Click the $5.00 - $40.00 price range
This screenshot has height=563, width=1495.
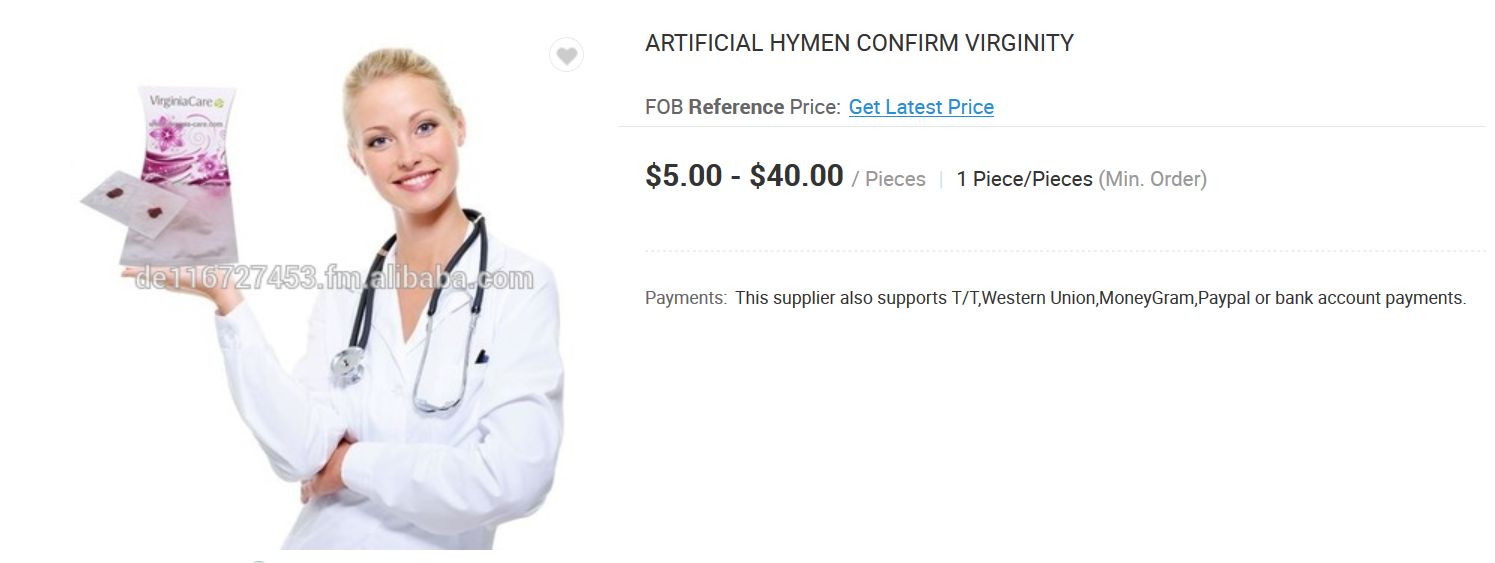click(744, 176)
